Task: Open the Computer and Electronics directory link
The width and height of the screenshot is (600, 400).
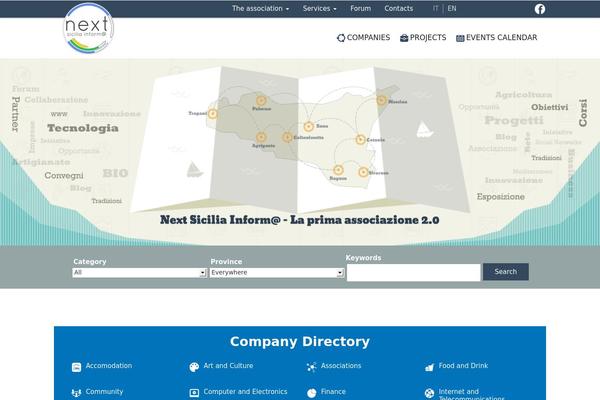Action: (245, 392)
